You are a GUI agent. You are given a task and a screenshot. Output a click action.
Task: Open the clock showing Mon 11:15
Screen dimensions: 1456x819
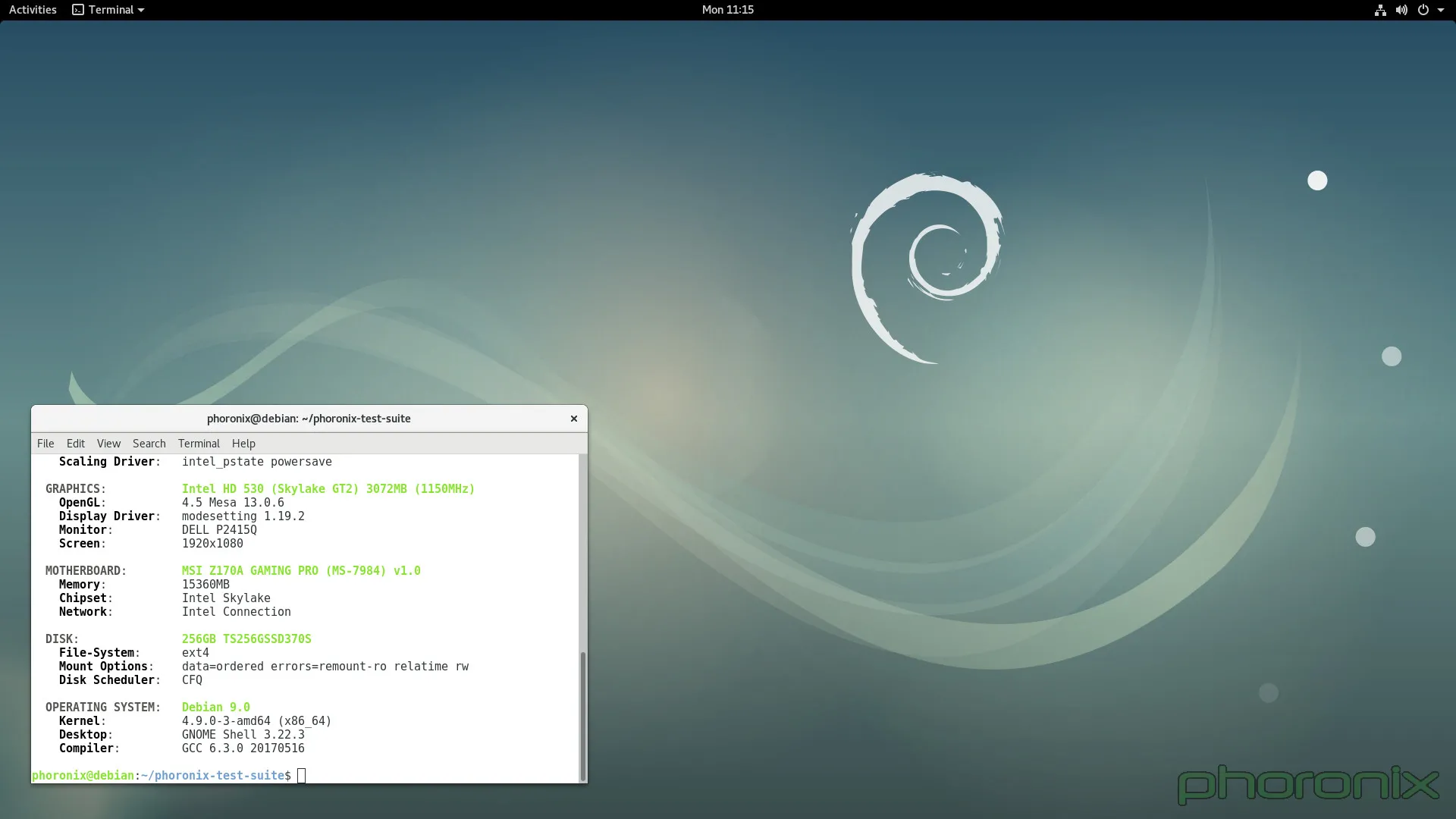point(727,10)
